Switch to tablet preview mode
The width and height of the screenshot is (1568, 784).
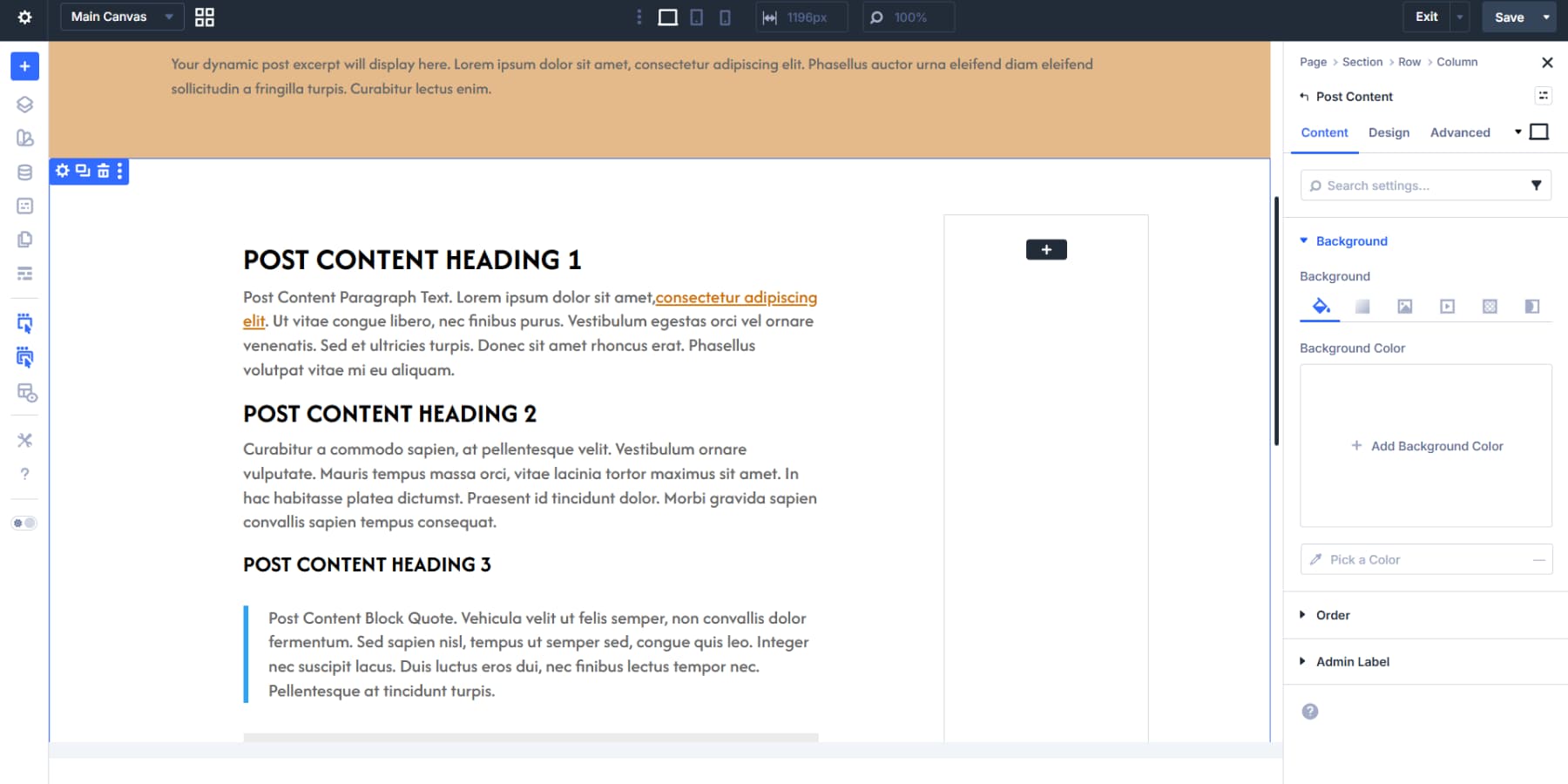tap(696, 17)
